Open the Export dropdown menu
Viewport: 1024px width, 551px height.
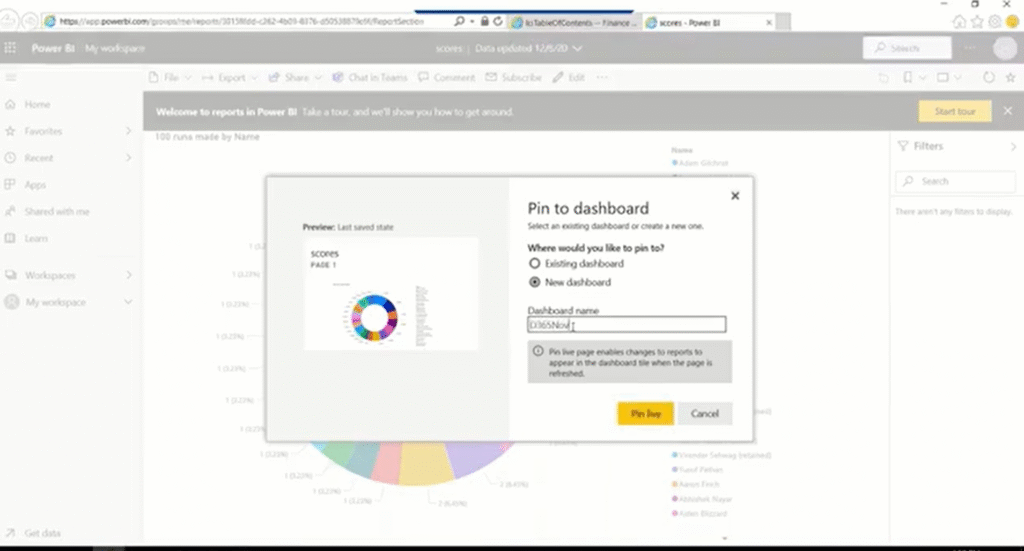coord(231,77)
